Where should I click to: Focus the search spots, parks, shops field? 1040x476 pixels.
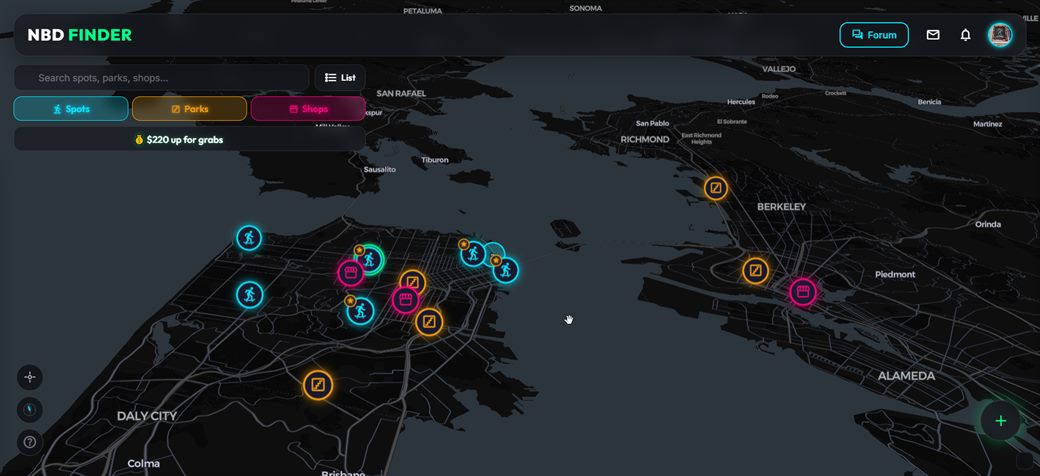[x=162, y=78]
